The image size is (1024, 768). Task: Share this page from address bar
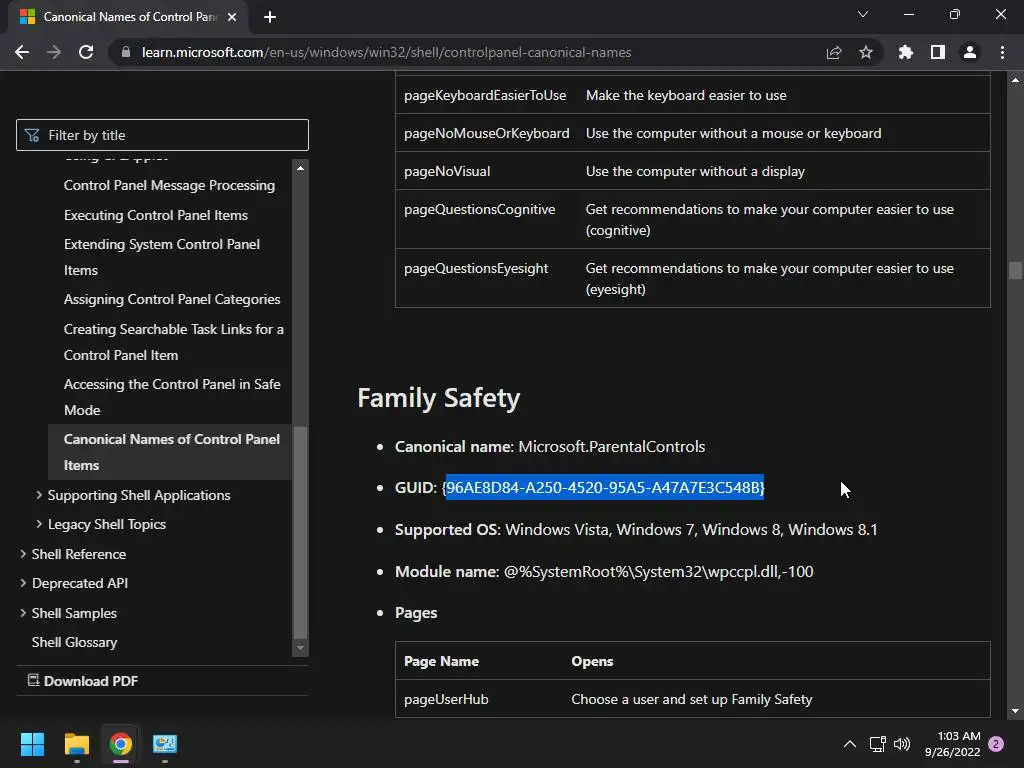[834, 52]
